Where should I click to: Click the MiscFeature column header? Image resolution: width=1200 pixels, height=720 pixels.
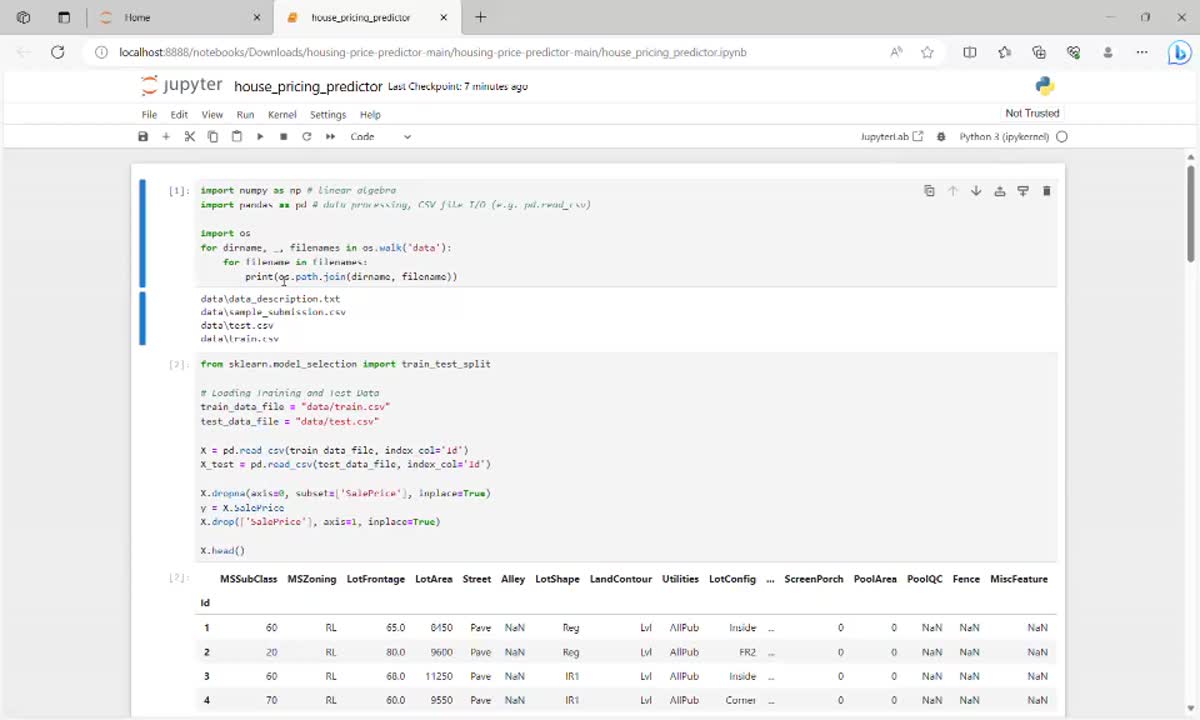1019,579
